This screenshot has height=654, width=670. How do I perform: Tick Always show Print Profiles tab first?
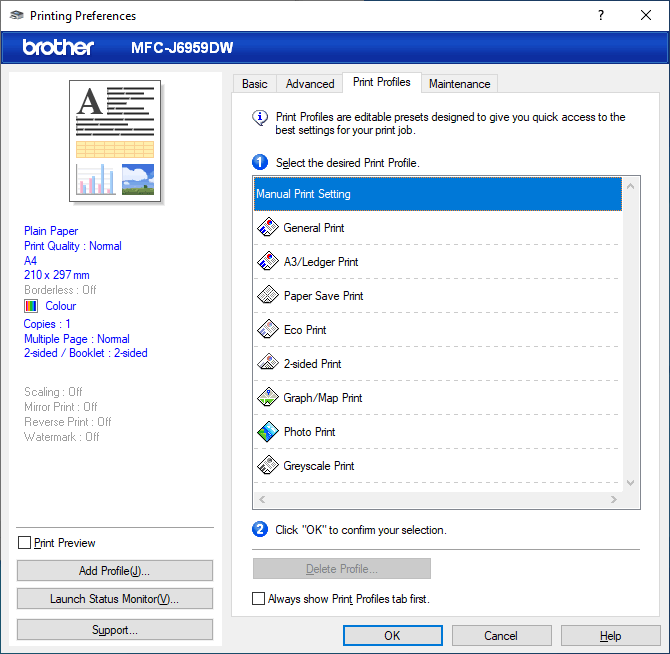(x=259, y=599)
